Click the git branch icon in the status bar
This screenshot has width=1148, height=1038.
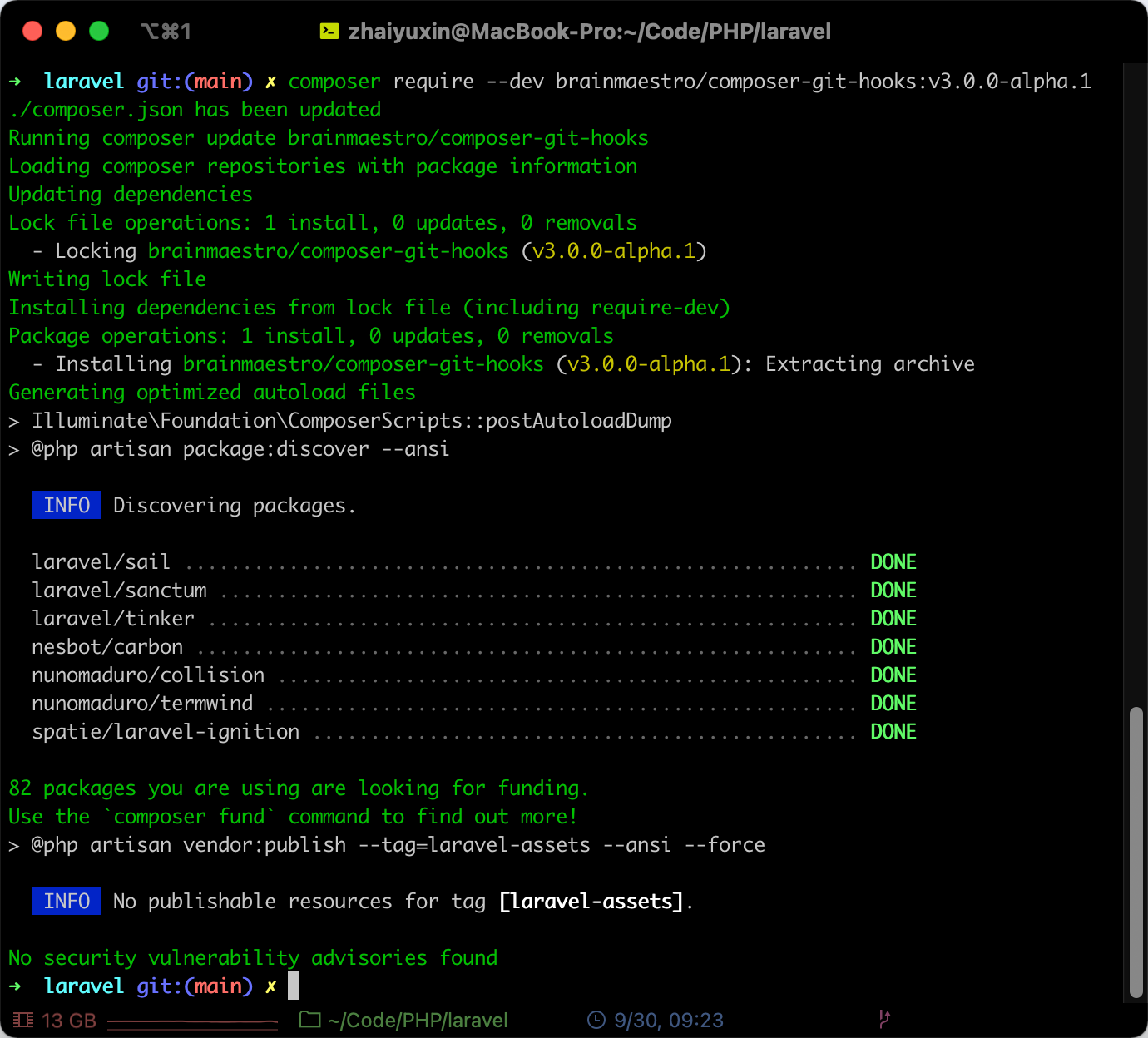pyautogui.click(x=884, y=1019)
